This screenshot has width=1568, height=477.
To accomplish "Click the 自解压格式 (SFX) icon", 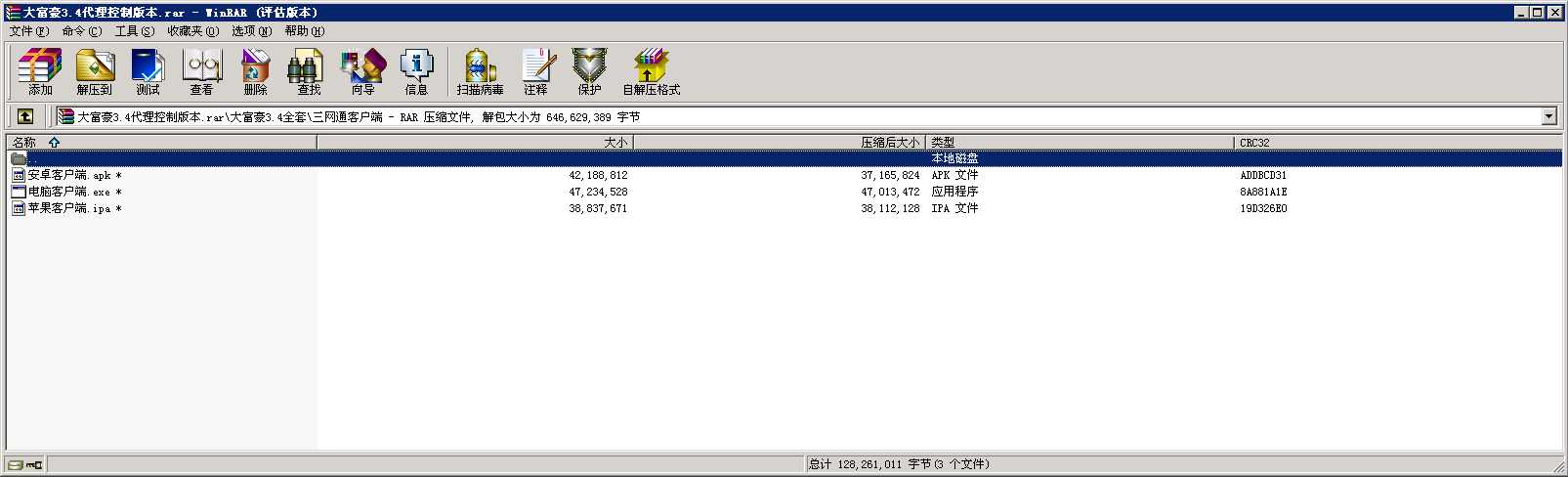I will (x=651, y=72).
